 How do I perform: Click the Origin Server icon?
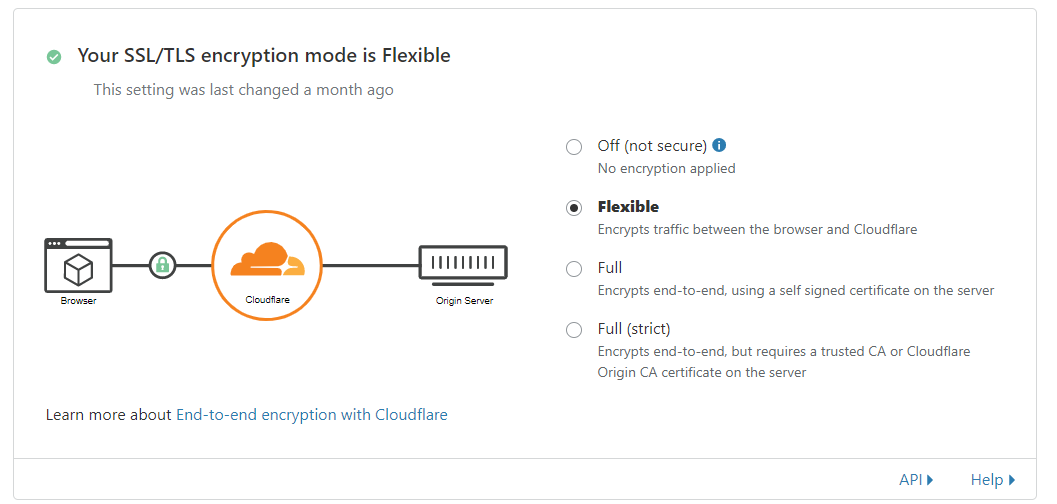click(x=463, y=264)
